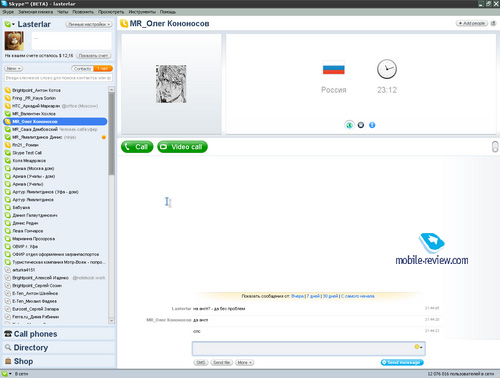Click the status icon of Brightpoint_Антон Котов
This screenshot has height=378, width=500.
8,90
